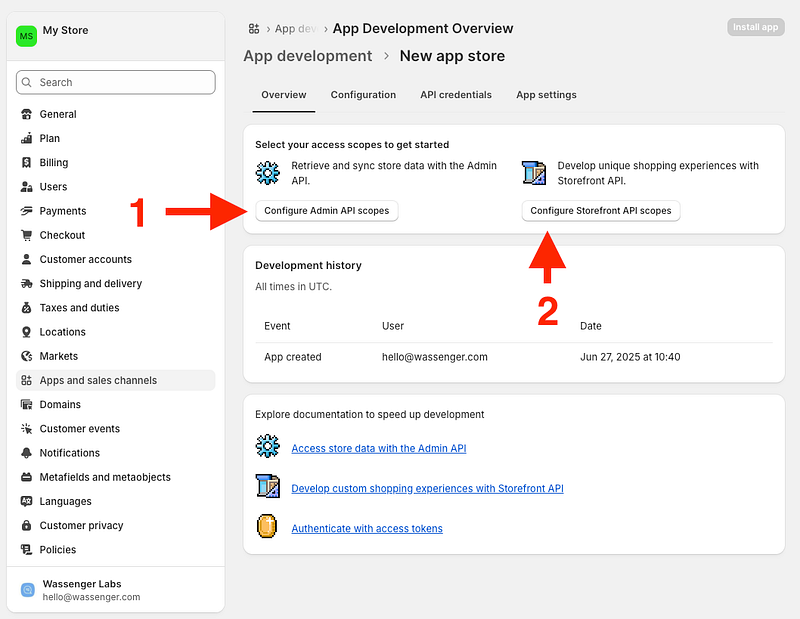This screenshot has height=619, width=800.
Task: Click the General settings store icon
Action: [x=27, y=114]
